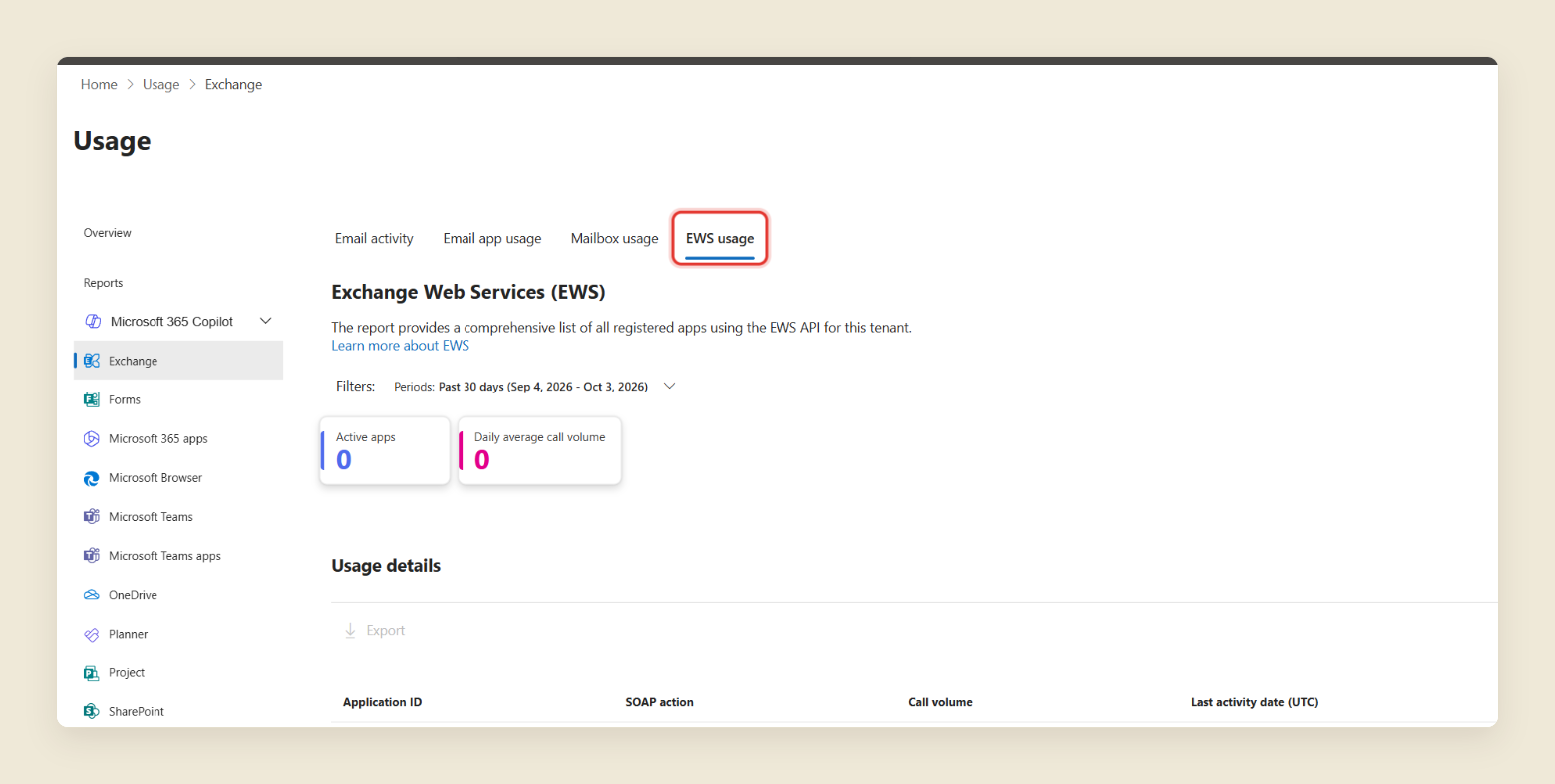Click the Export download arrow icon
Image resolution: width=1555 pixels, height=784 pixels.
point(350,631)
